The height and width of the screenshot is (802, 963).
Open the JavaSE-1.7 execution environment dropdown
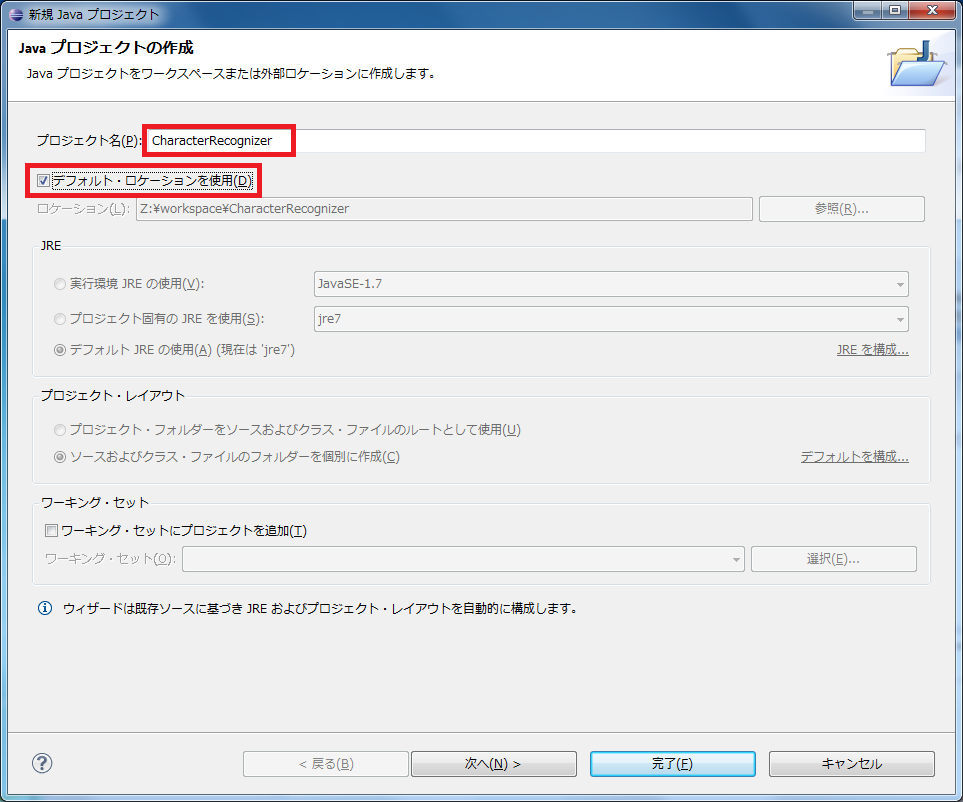coord(610,284)
